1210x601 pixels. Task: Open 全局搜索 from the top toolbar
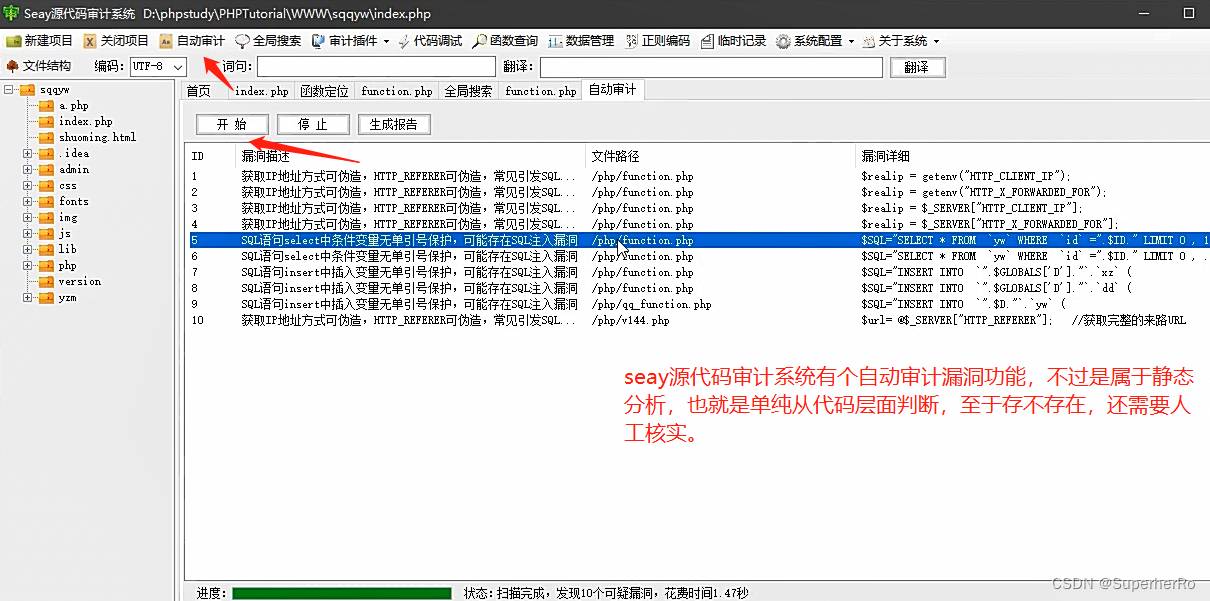coord(268,41)
